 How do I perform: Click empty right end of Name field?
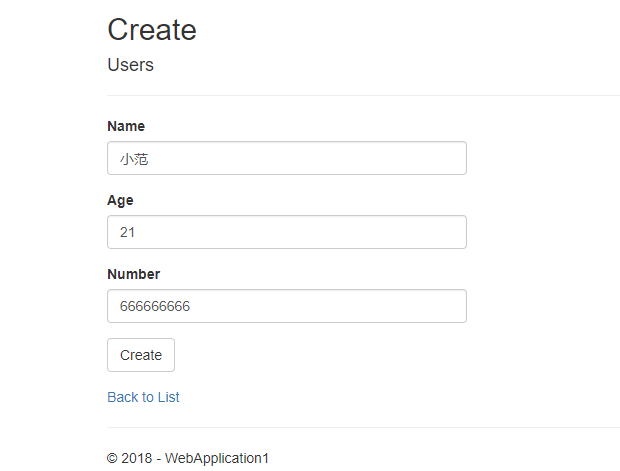point(440,158)
